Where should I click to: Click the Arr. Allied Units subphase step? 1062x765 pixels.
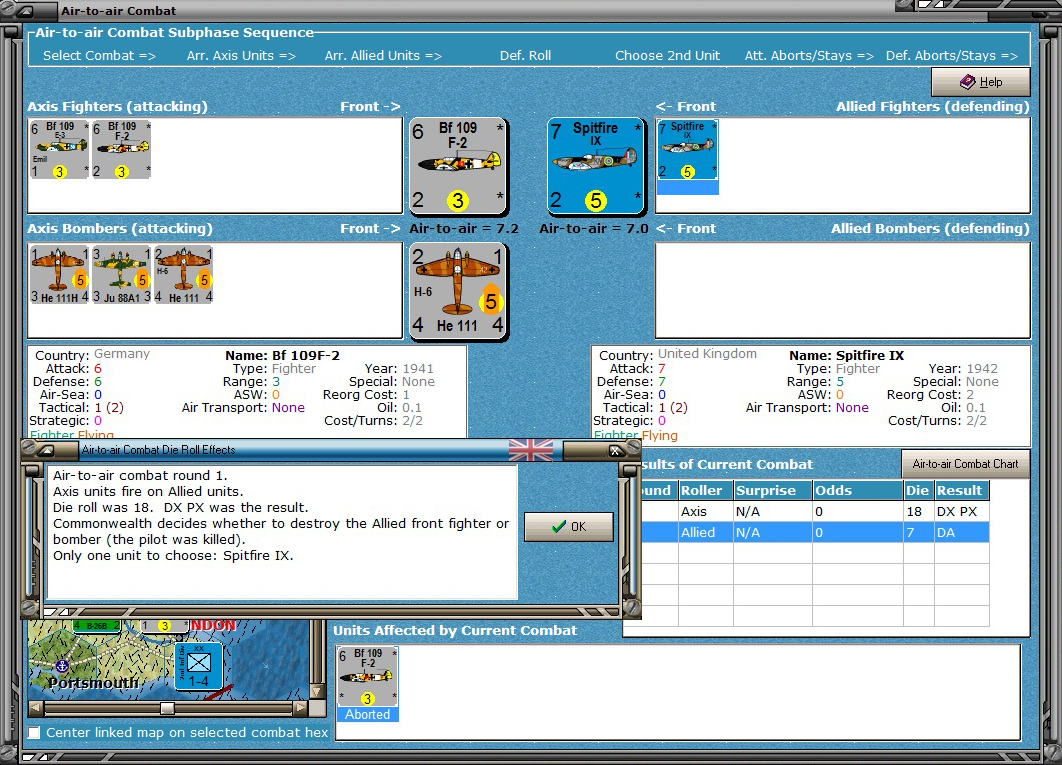tap(383, 56)
